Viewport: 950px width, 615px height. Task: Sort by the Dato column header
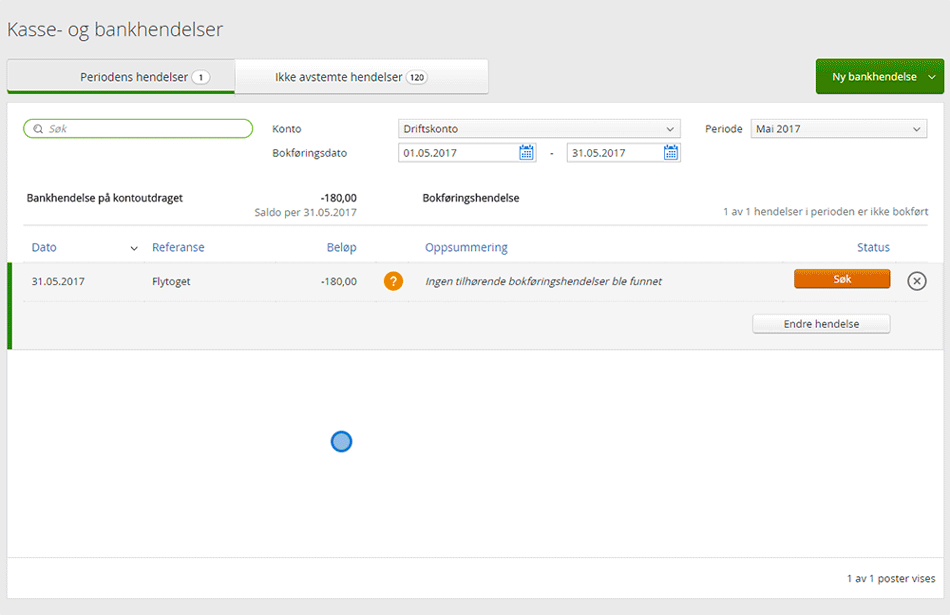[44, 247]
